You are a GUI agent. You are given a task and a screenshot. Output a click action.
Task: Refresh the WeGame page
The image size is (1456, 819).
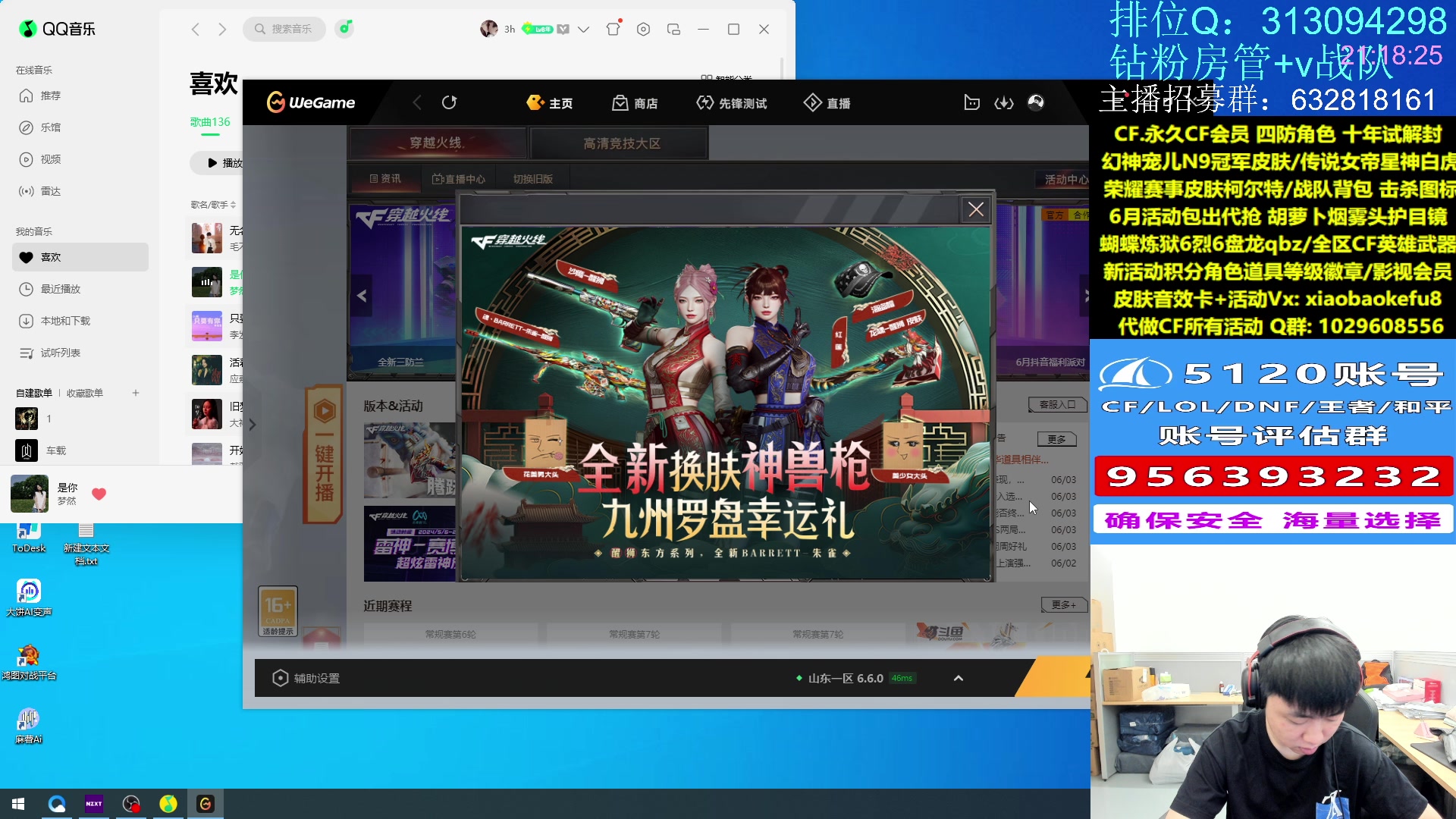click(449, 102)
